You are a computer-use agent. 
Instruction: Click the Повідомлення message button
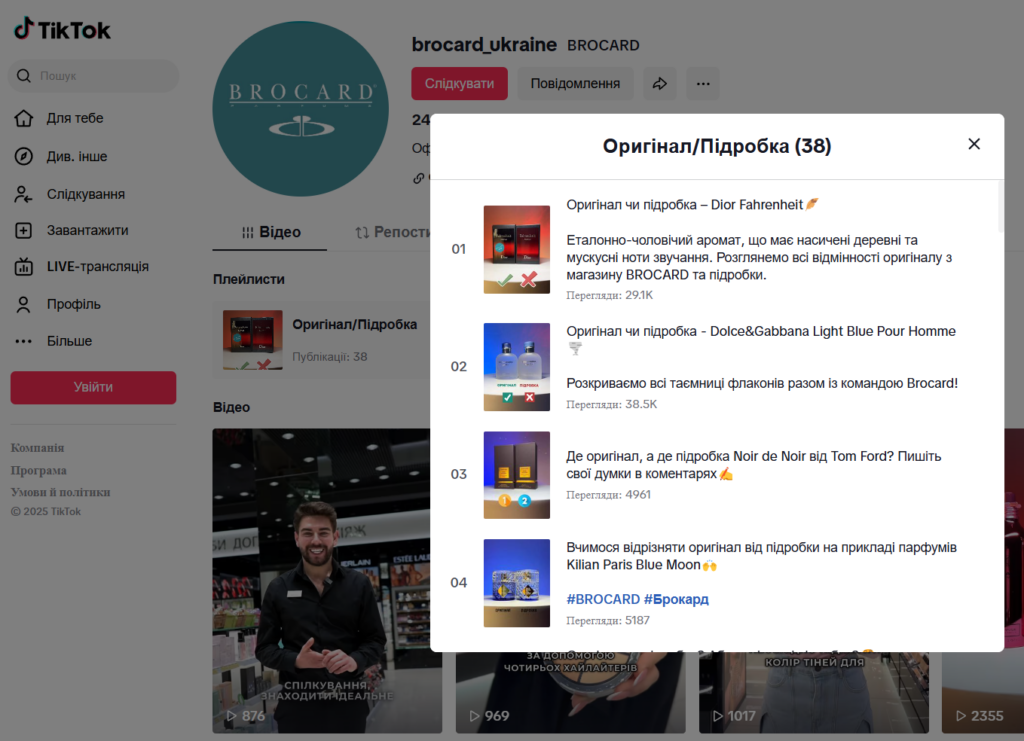pyautogui.click(x=575, y=84)
